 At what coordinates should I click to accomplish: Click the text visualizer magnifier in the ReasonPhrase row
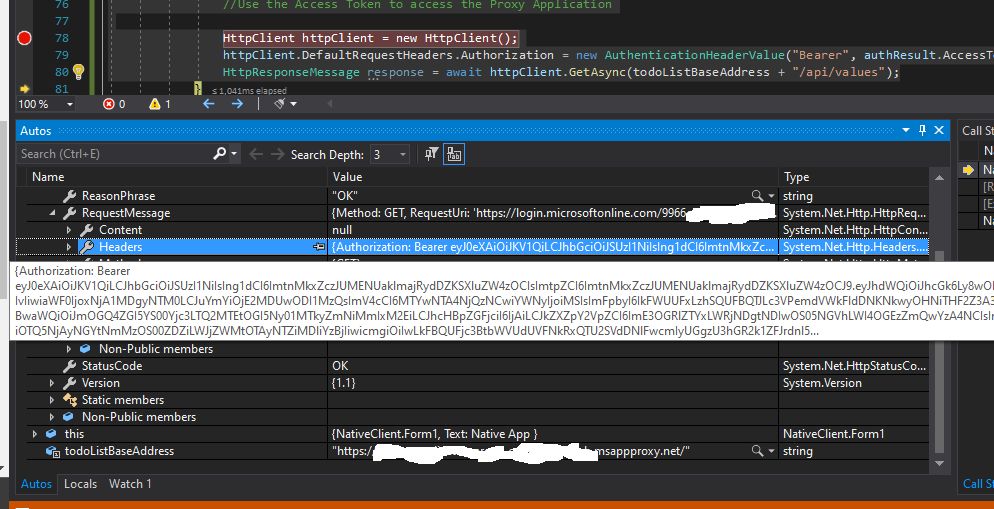click(757, 196)
